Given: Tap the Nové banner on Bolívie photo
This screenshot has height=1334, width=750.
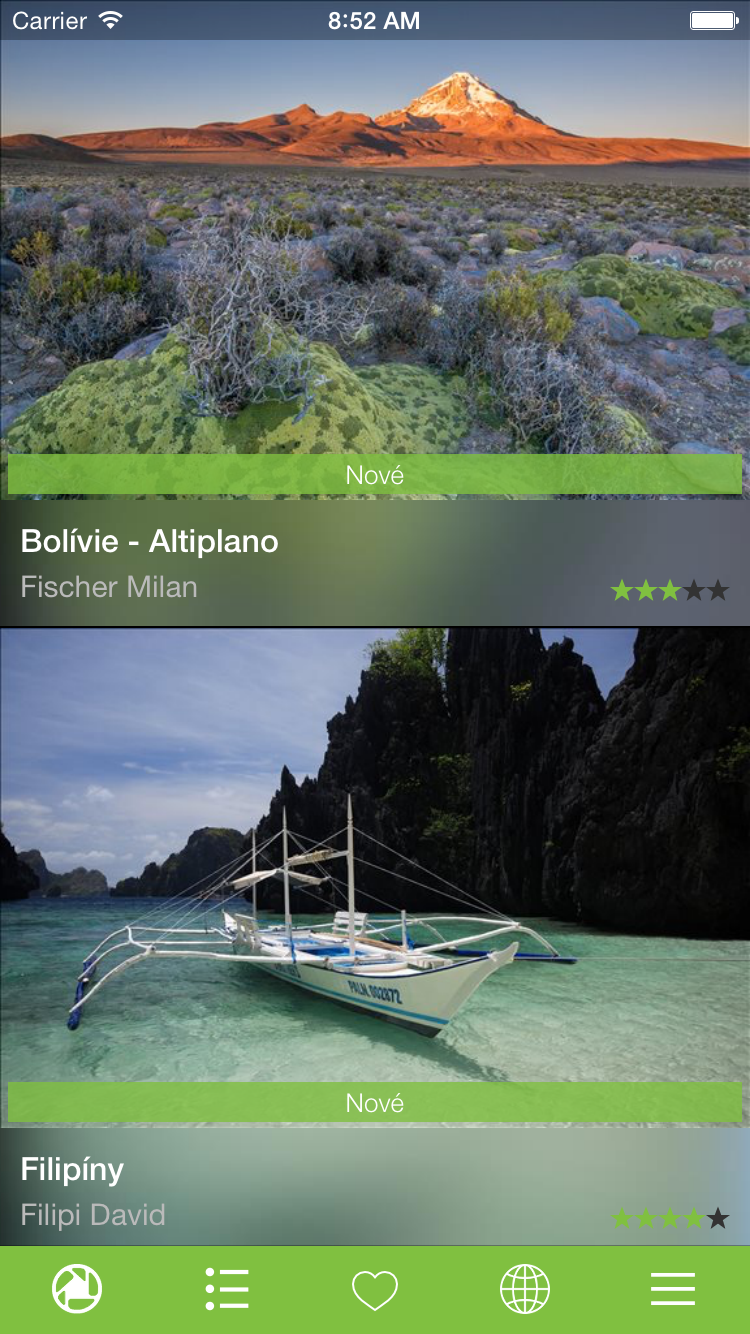Looking at the screenshot, I should (375, 474).
